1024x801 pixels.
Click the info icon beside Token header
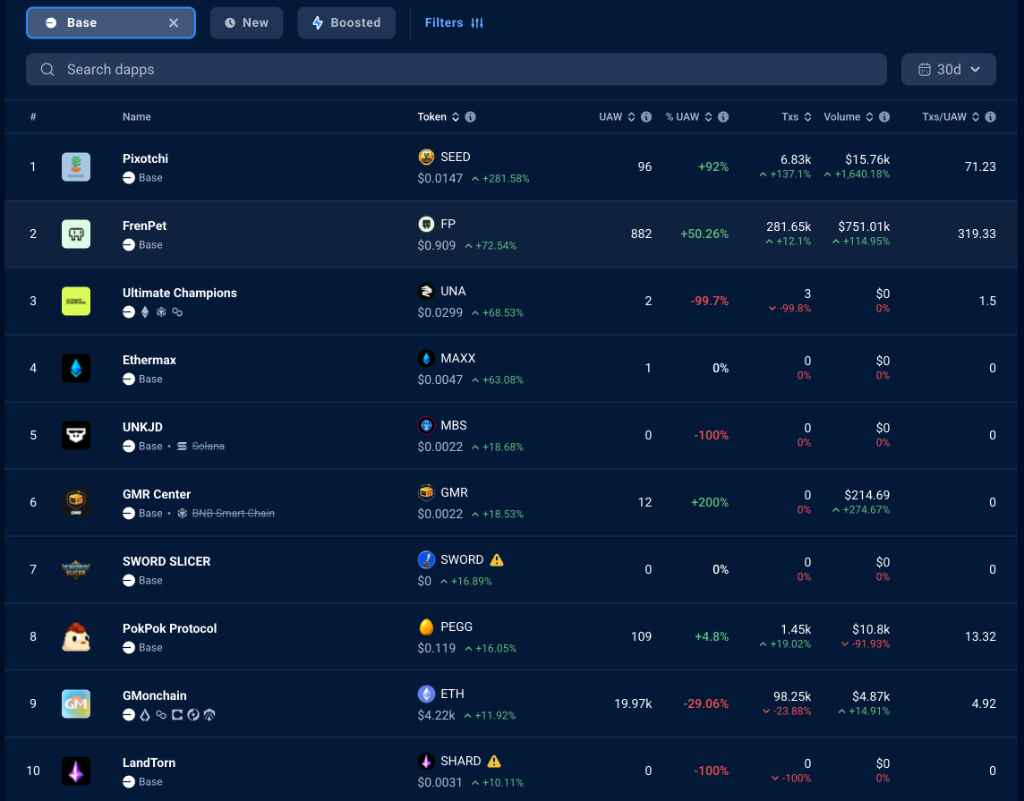[x=470, y=117]
